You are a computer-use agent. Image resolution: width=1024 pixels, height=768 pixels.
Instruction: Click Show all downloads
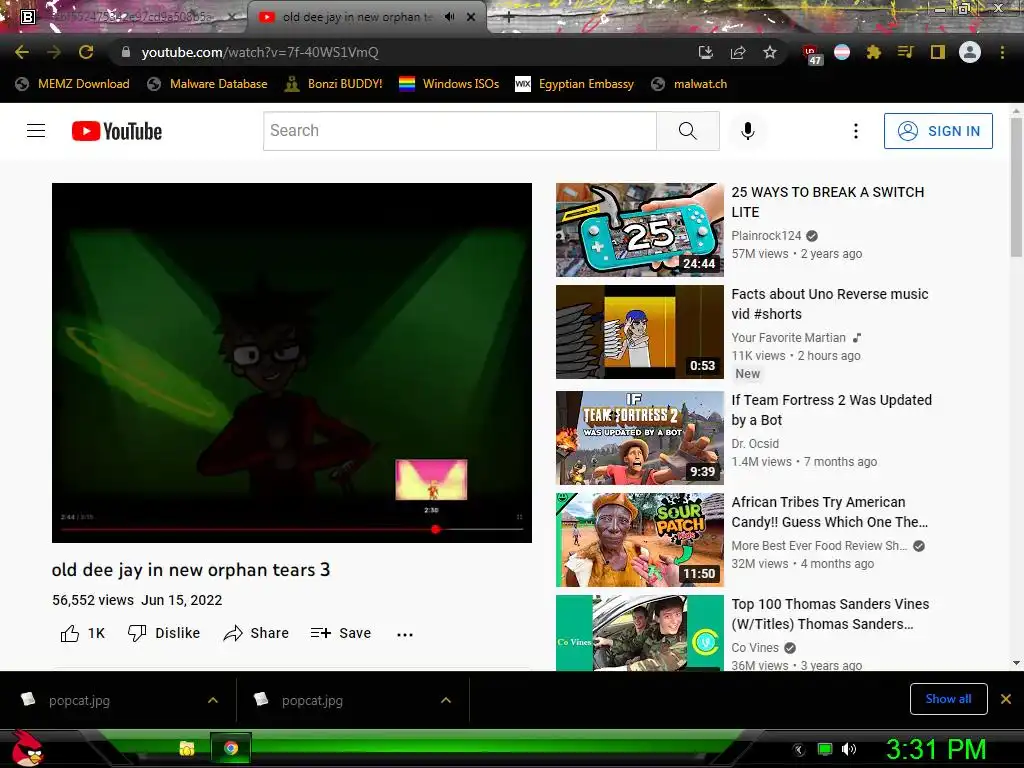[x=948, y=699]
